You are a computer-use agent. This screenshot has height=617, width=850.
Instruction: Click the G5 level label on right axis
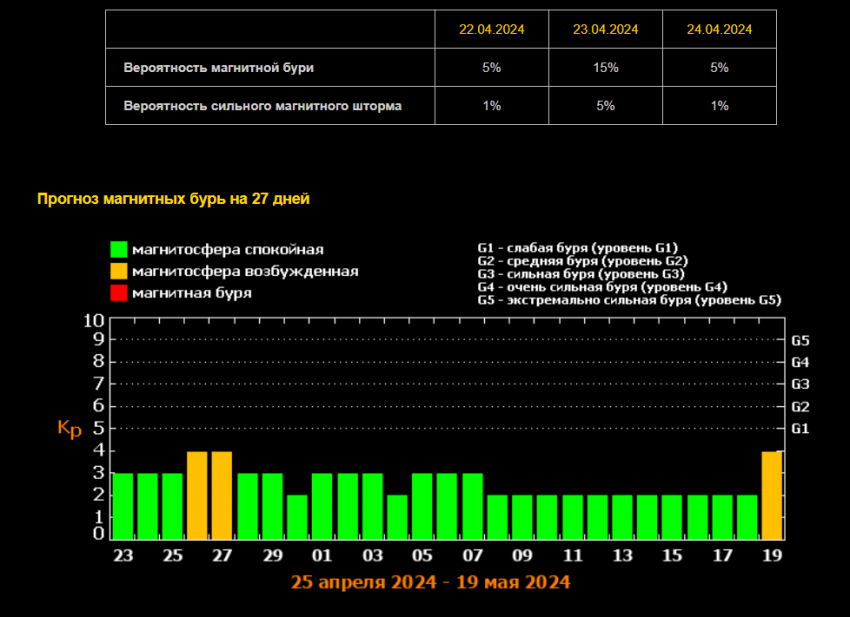(800, 340)
